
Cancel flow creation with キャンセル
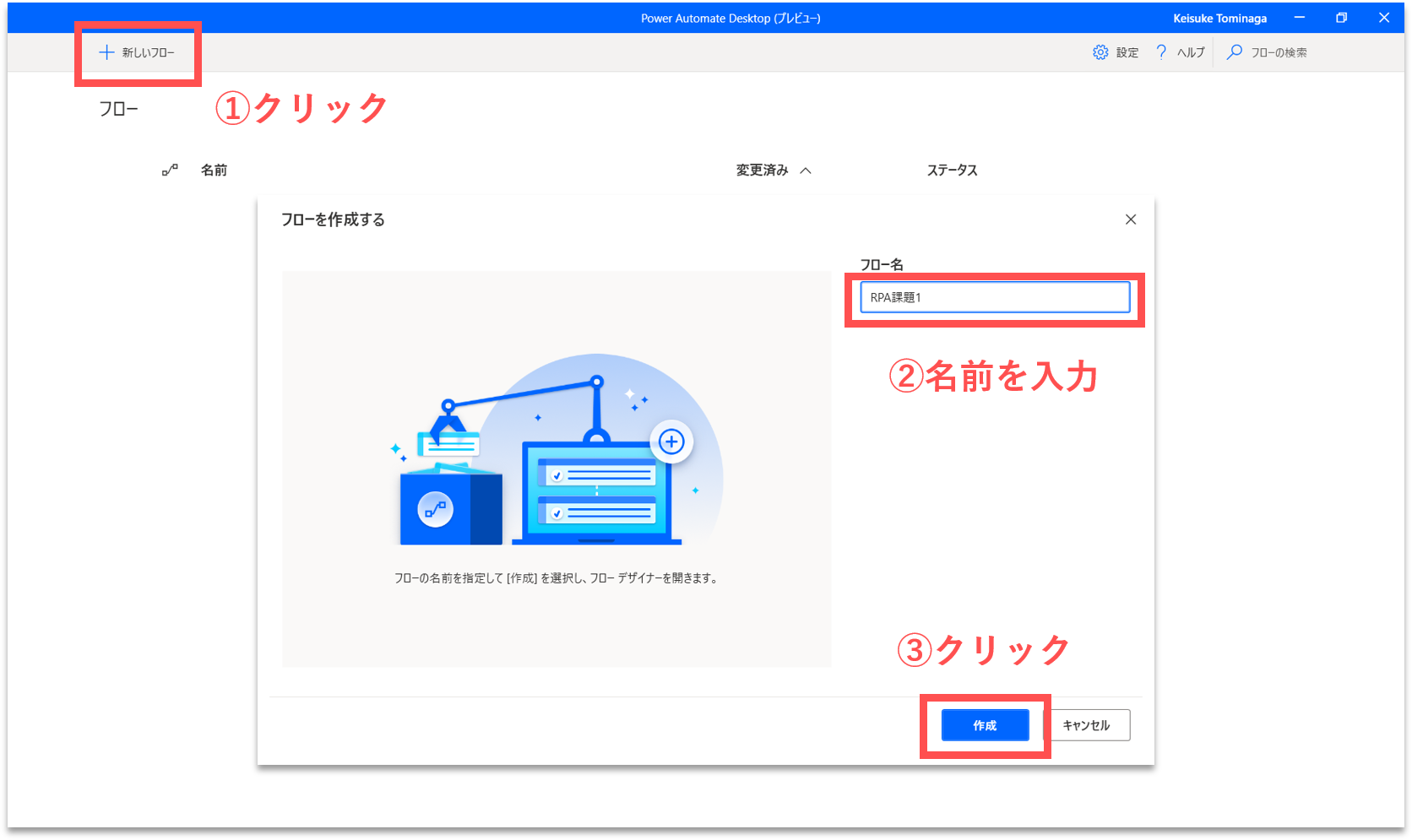1086,725
